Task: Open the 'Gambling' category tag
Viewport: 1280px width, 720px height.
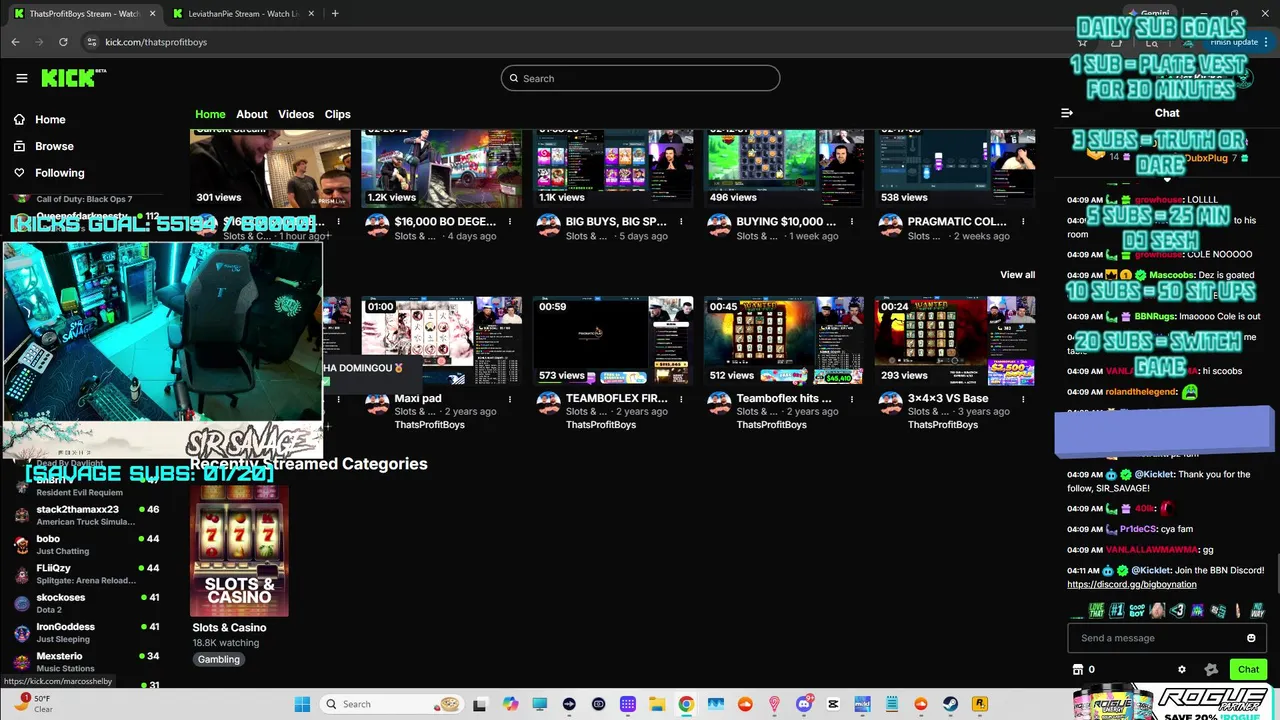Action: click(219, 659)
